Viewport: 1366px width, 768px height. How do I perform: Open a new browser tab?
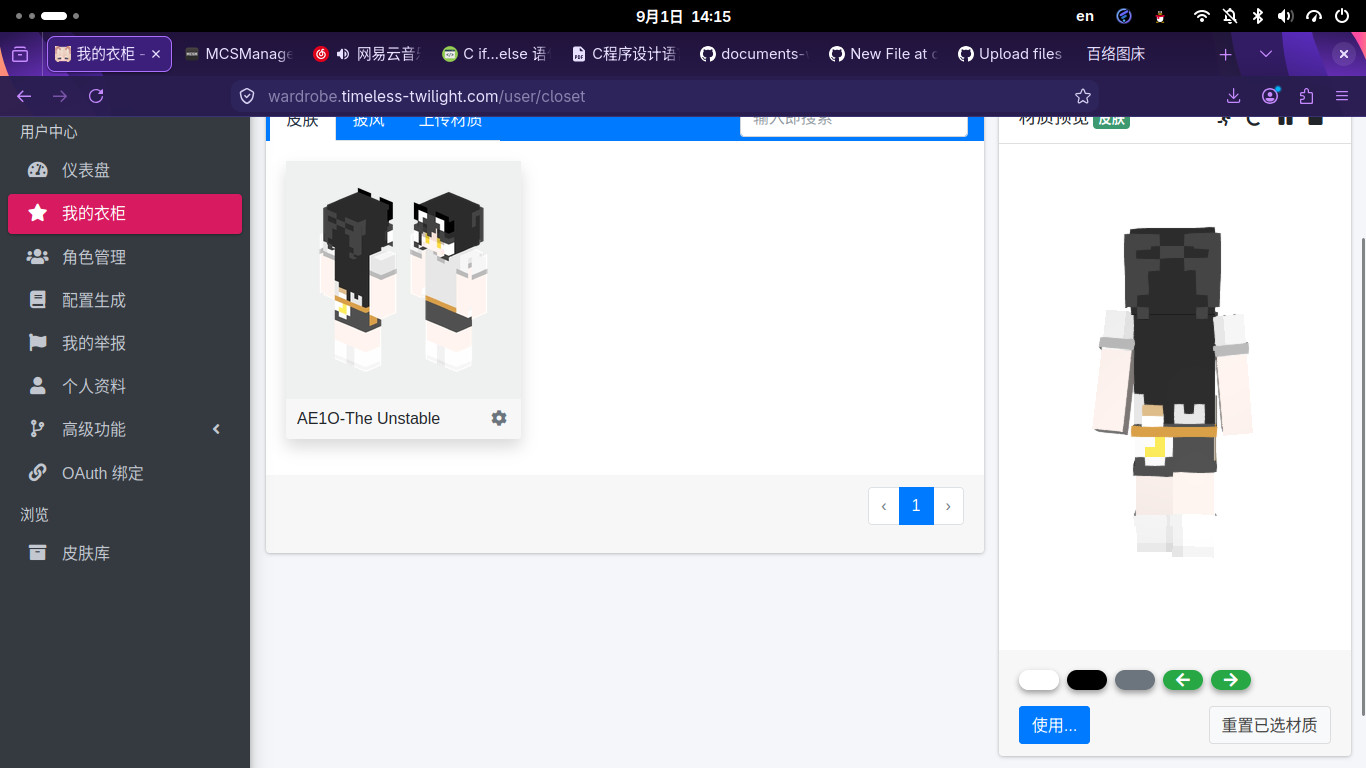1225,54
